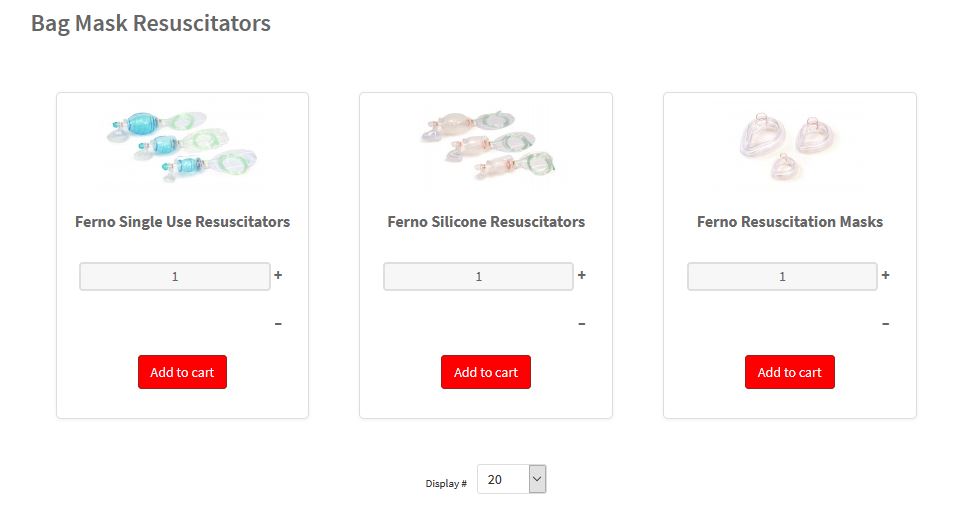
Task: Open the Display # dropdown
Action: [x=512, y=479]
